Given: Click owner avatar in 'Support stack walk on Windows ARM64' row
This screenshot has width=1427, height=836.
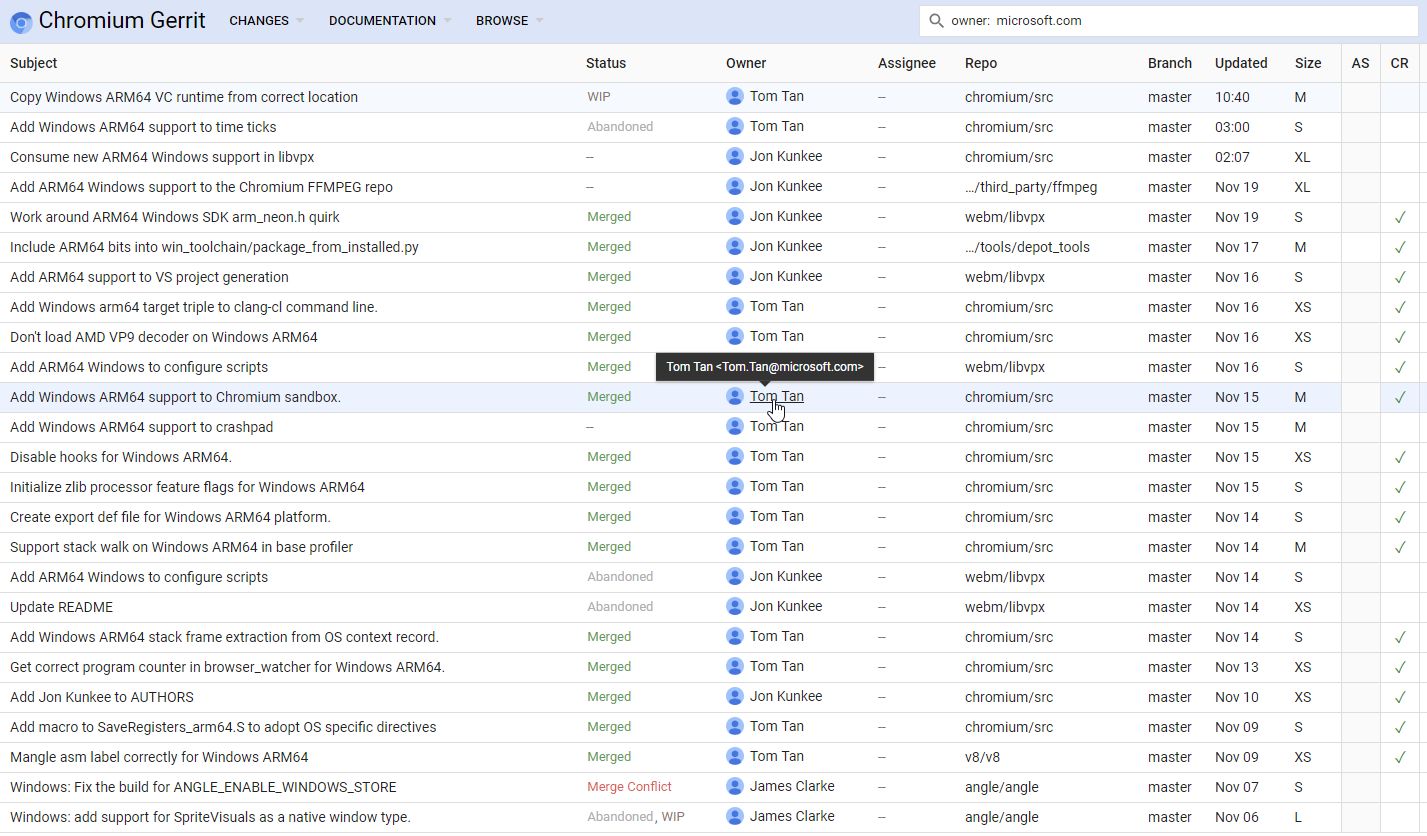Looking at the screenshot, I should pyautogui.click(x=735, y=547).
